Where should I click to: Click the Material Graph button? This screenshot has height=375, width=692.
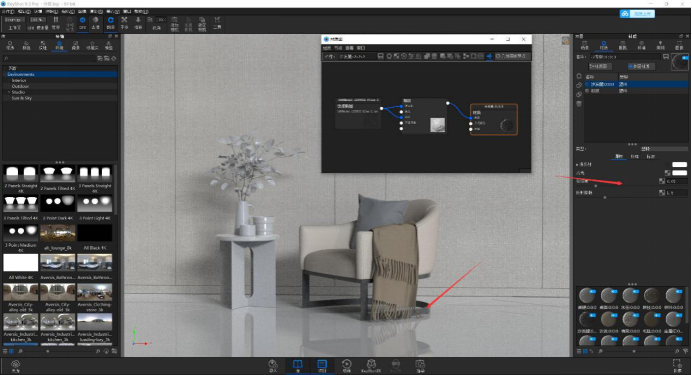pyautogui.click(x=599, y=66)
